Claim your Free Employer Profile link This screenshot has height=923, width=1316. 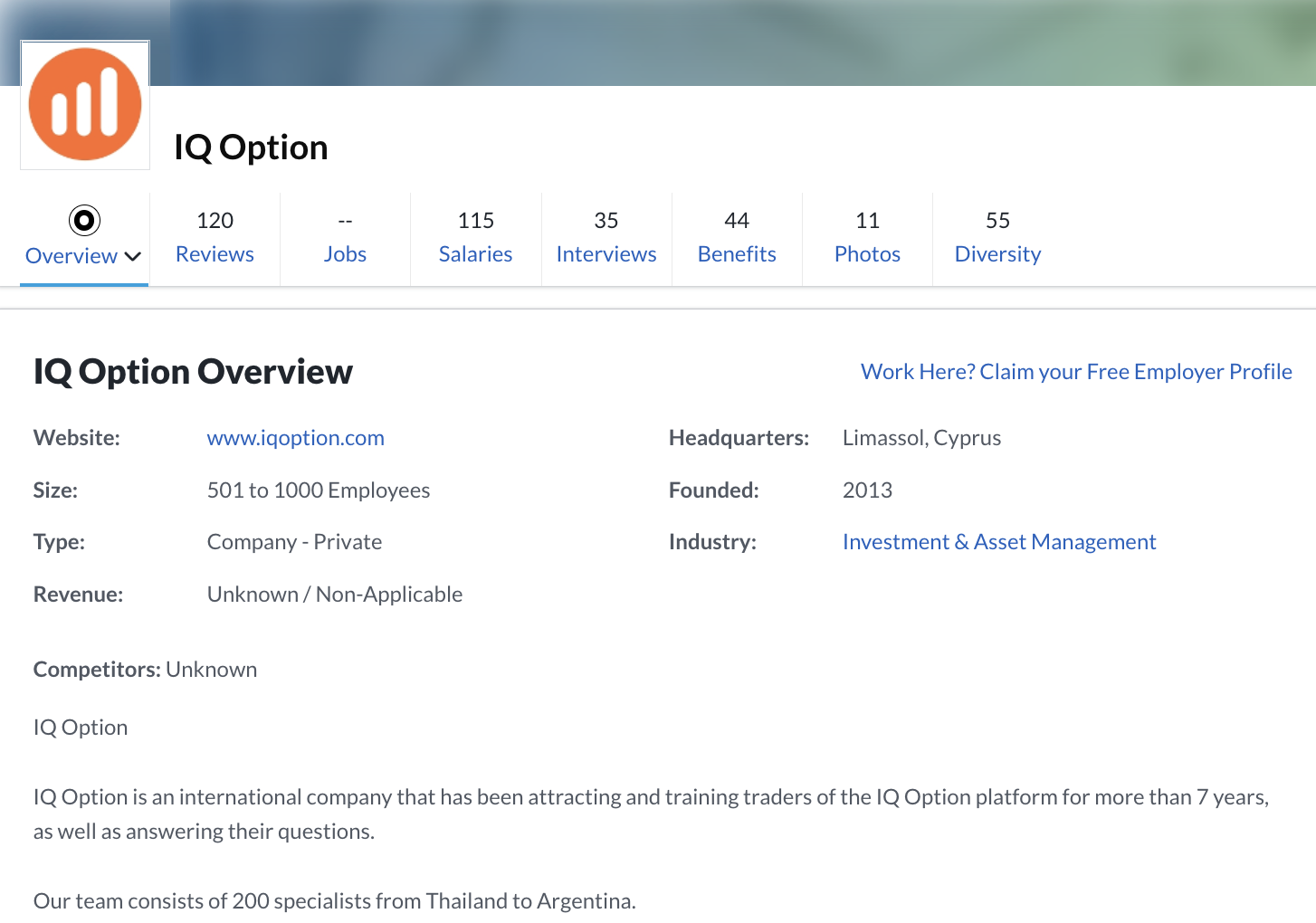pos(1076,372)
